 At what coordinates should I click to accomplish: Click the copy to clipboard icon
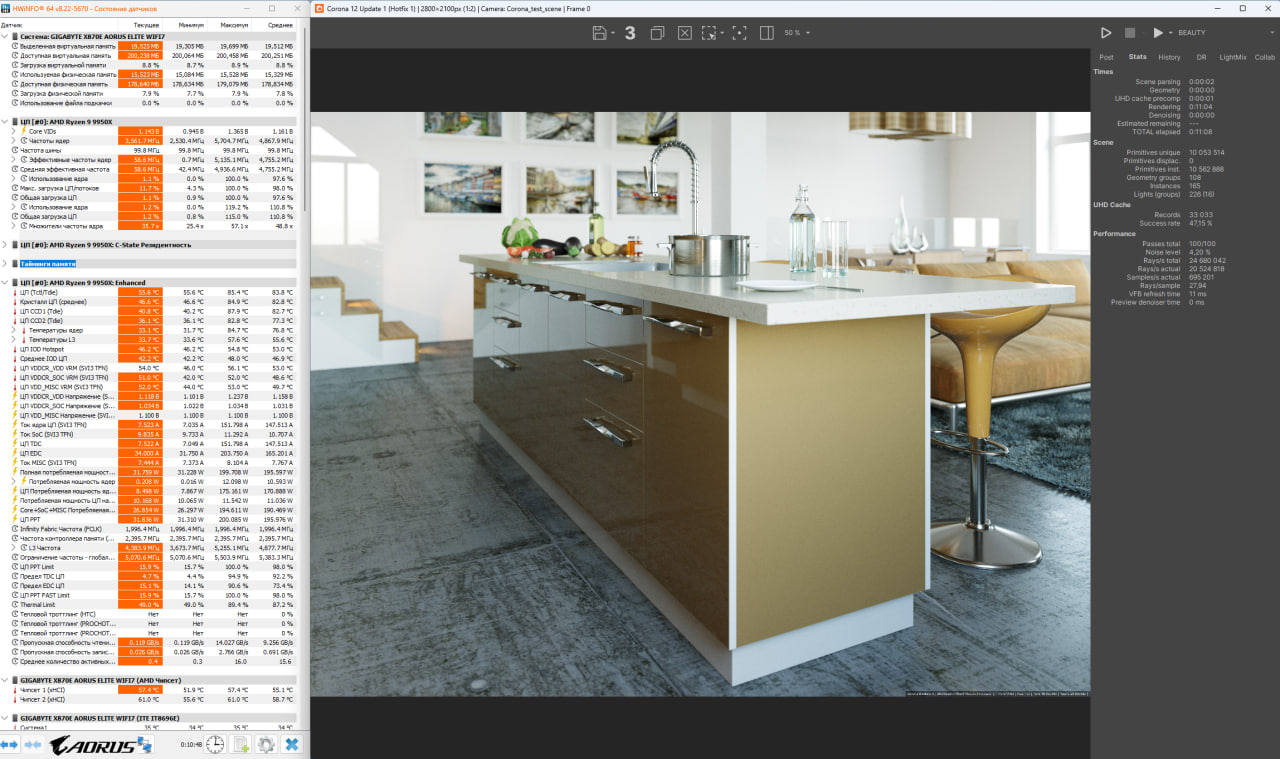657,33
